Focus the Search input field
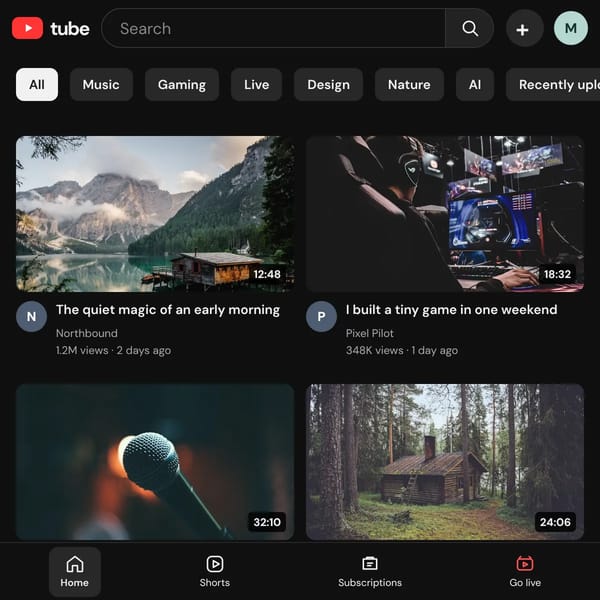This screenshot has height=600, width=600. coord(273,28)
